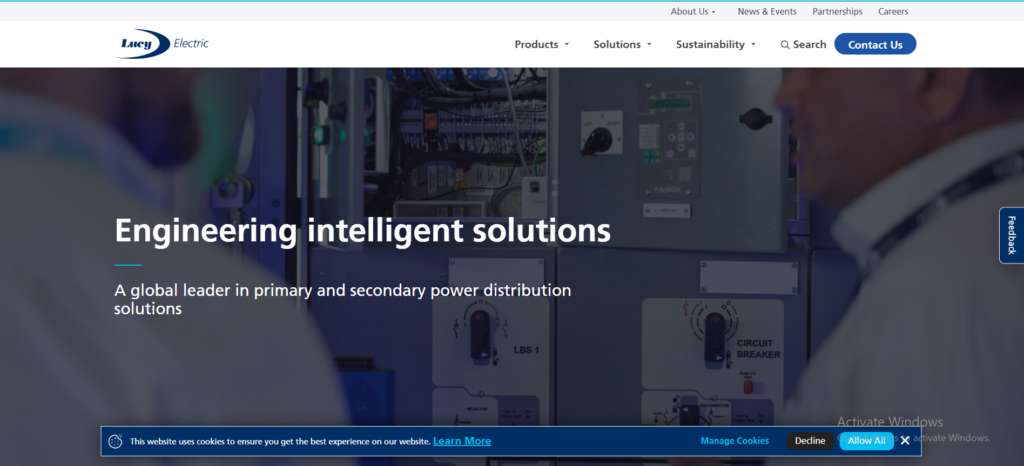Open the Feedback side tab

(1012, 235)
